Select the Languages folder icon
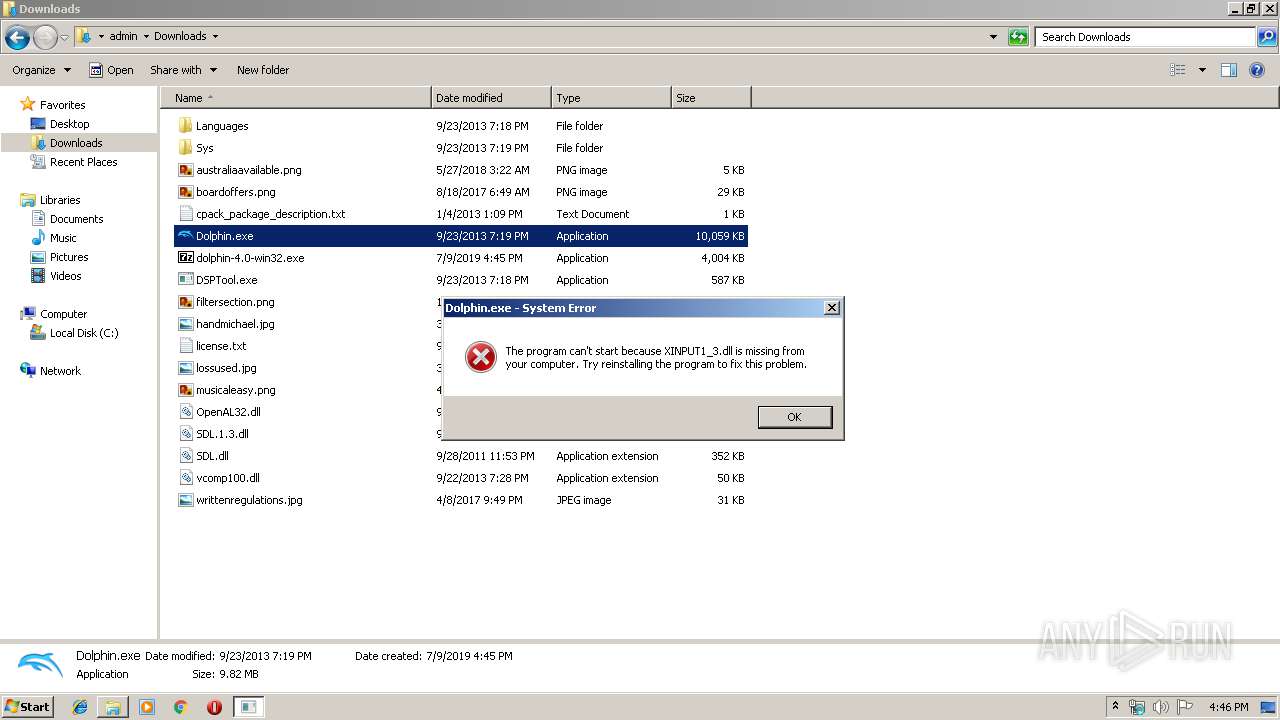This screenshot has width=1280, height=720. [185, 126]
